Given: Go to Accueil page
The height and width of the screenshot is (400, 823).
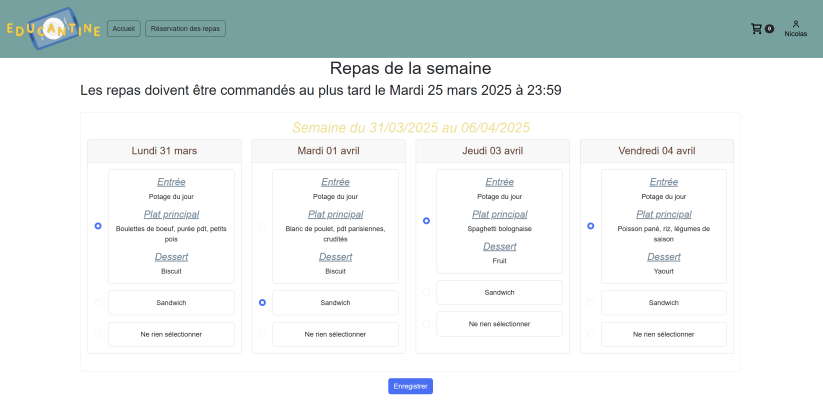Looking at the screenshot, I should [124, 29].
